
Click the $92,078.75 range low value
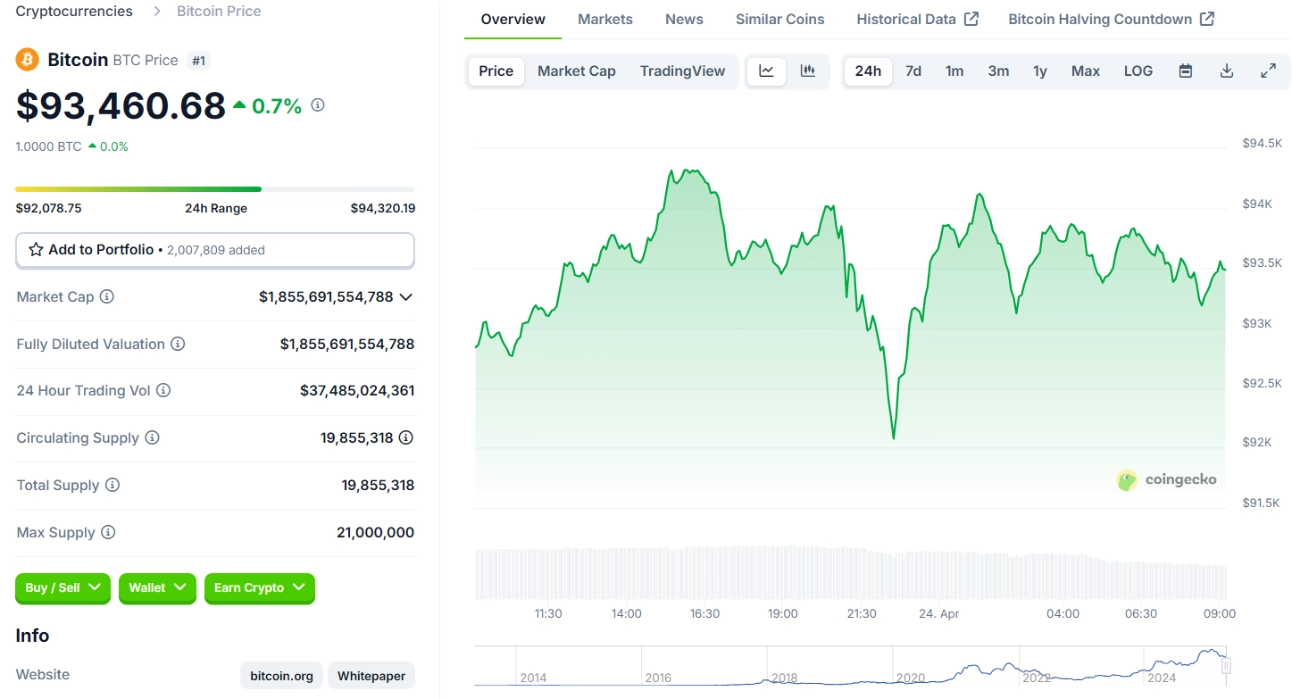click(x=48, y=208)
